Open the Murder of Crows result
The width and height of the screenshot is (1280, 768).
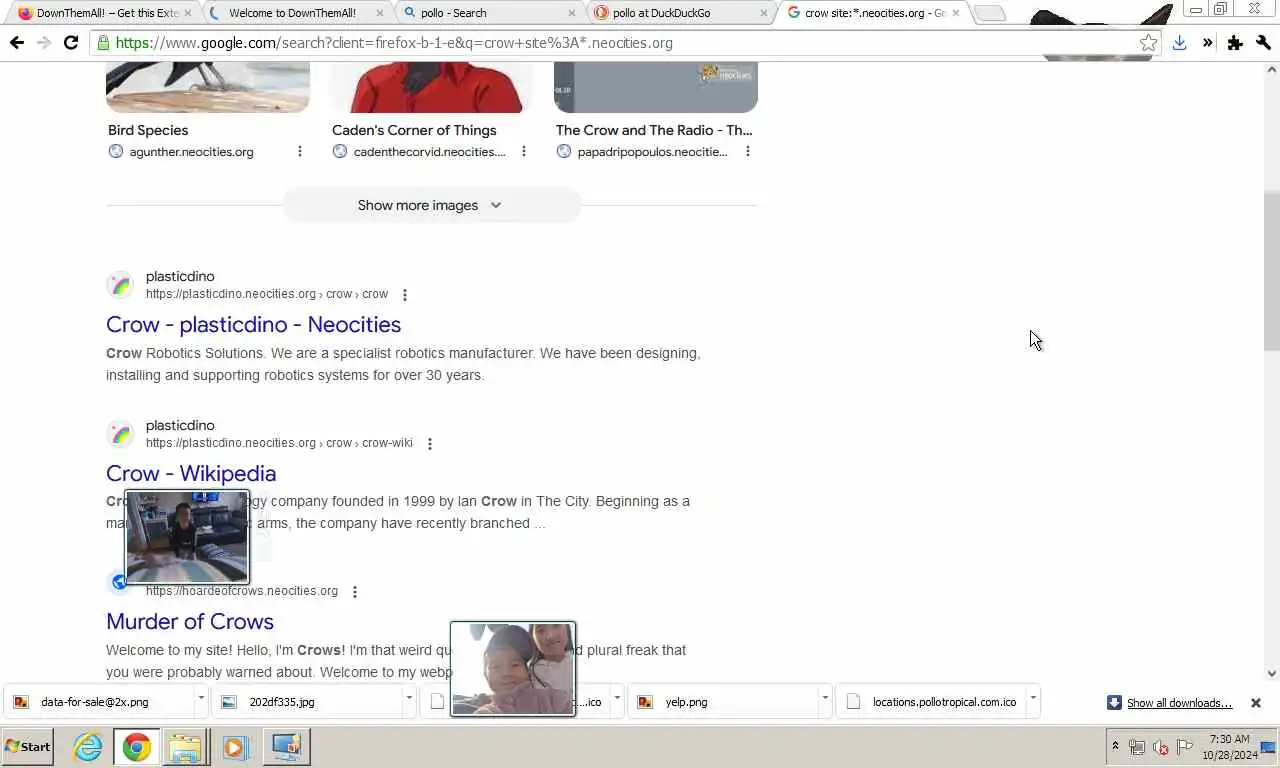click(x=190, y=621)
